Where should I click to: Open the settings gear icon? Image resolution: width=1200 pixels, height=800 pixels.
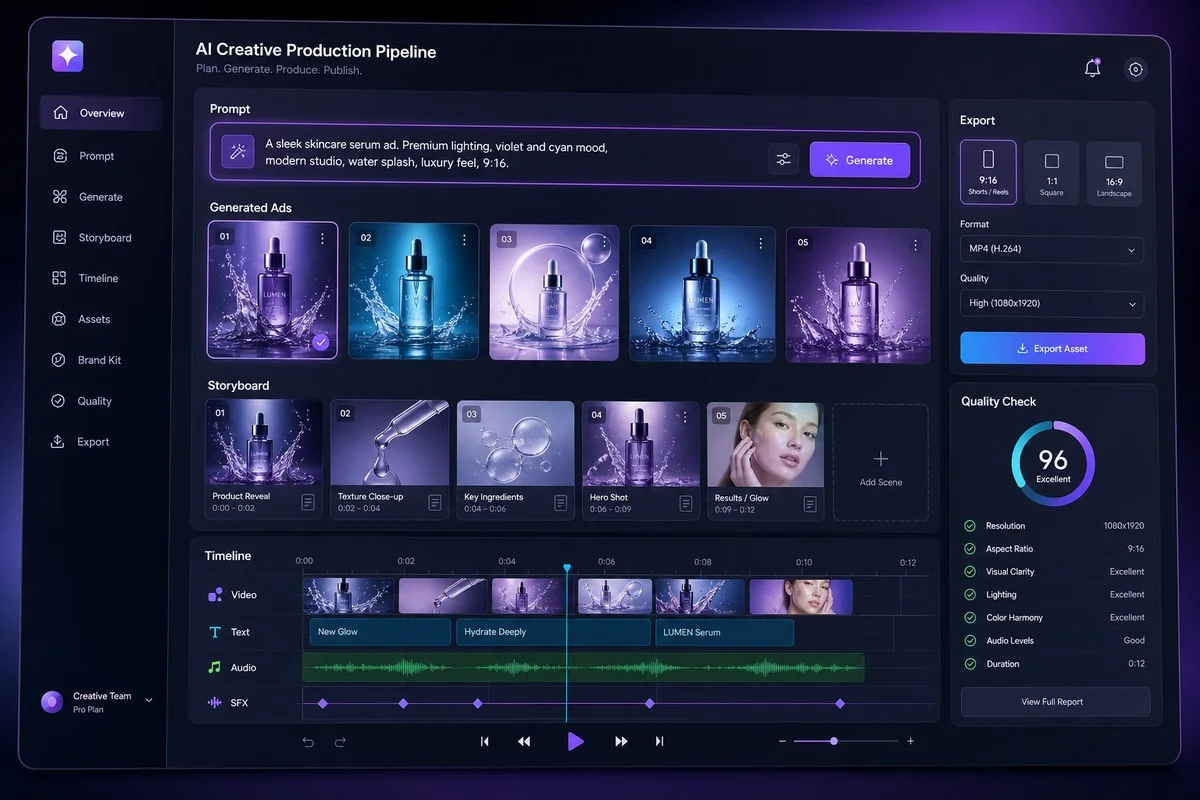click(1135, 69)
